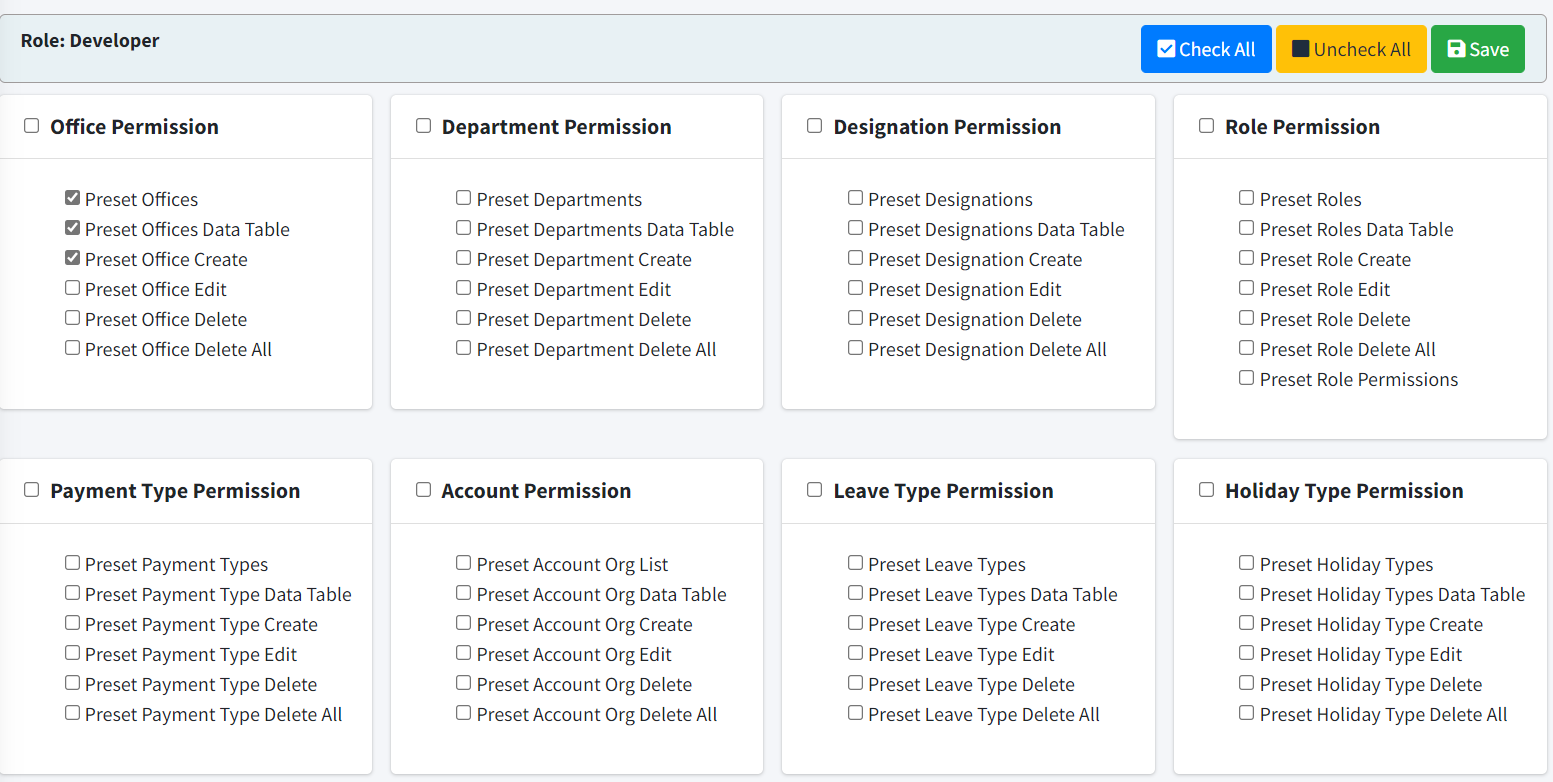The image size is (1553, 782).
Task: Check Preset Department Create
Action: tap(463, 258)
